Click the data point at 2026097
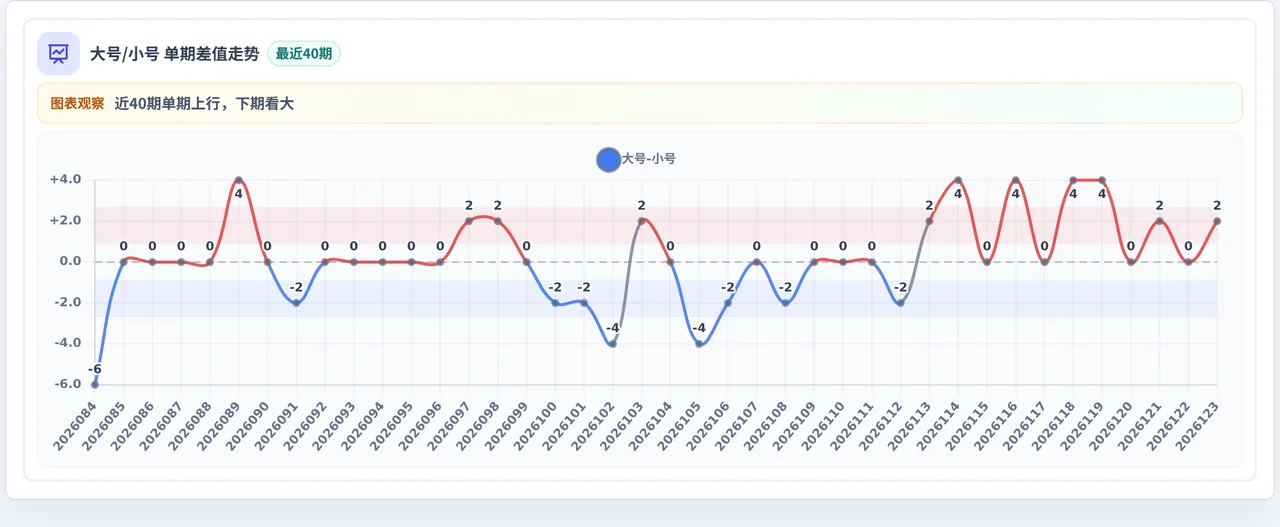The height and width of the screenshot is (527, 1280). (469, 221)
